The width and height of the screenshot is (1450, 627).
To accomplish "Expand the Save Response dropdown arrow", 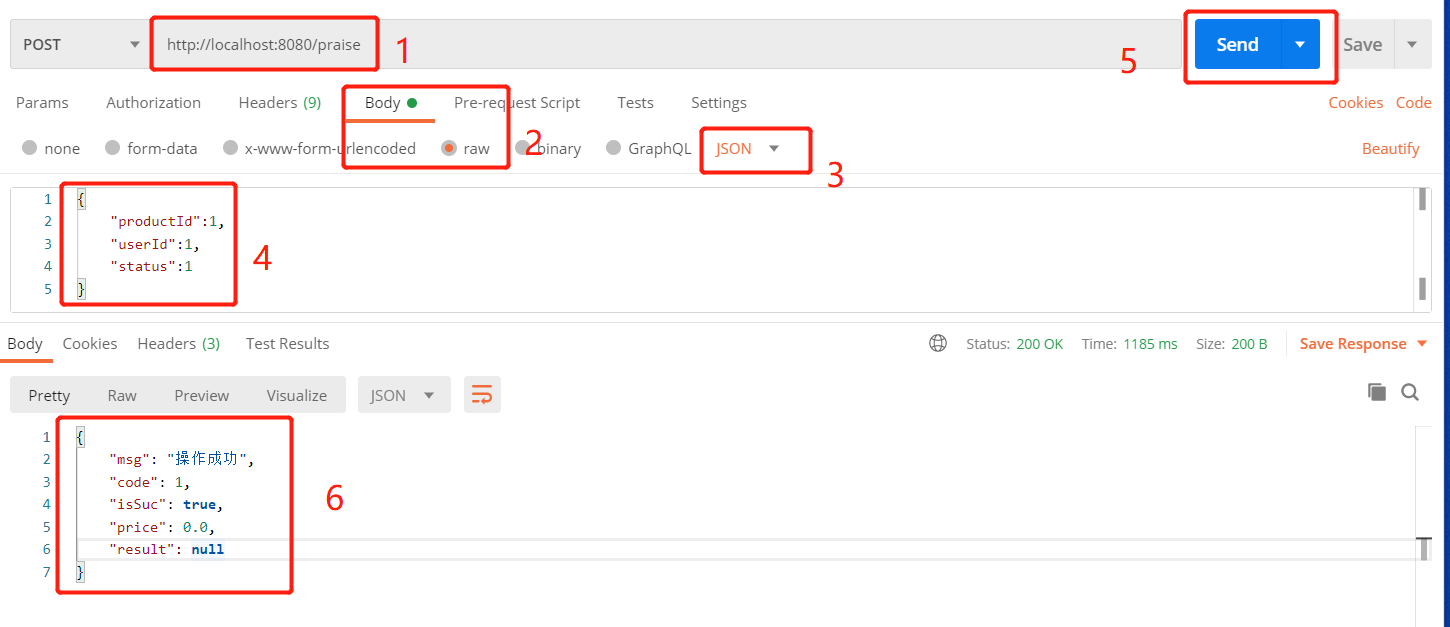I will coord(1422,344).
